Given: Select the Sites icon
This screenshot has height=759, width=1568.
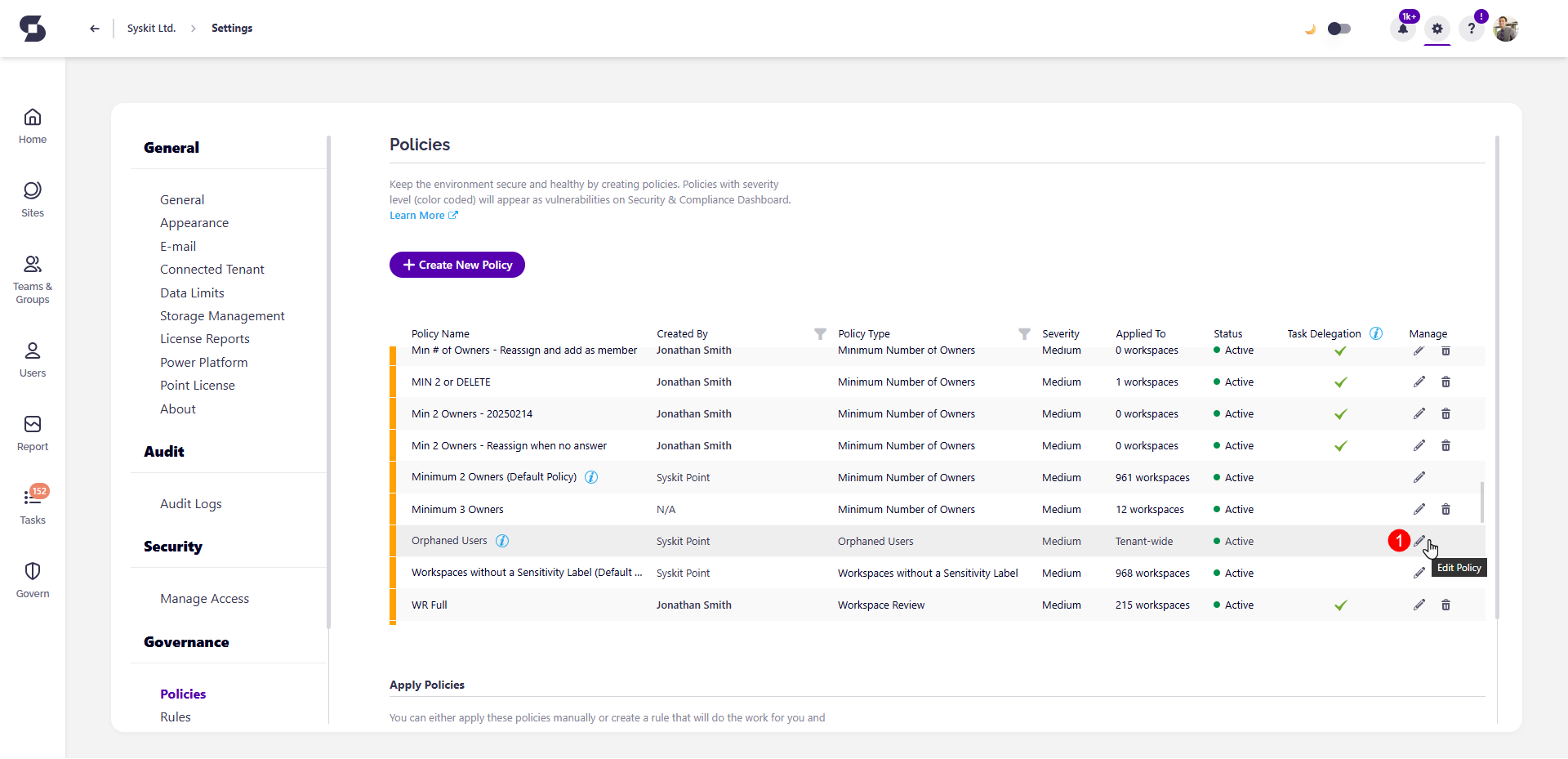Looking at the screenshot, I should 33,199.
